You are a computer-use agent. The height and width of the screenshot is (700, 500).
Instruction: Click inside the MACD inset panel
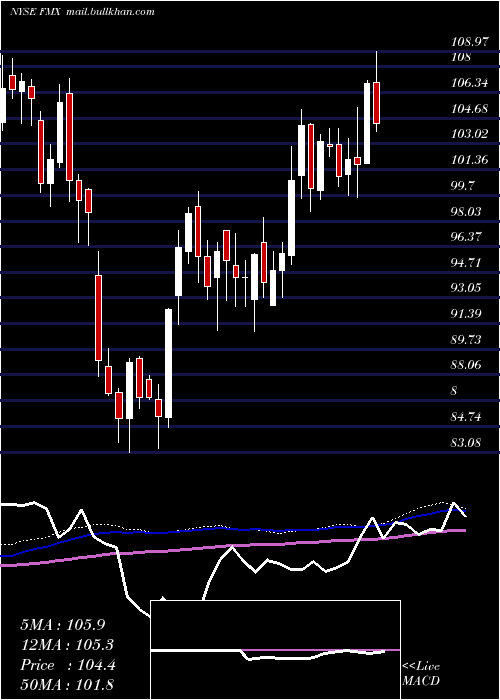[x=275, y=650]
